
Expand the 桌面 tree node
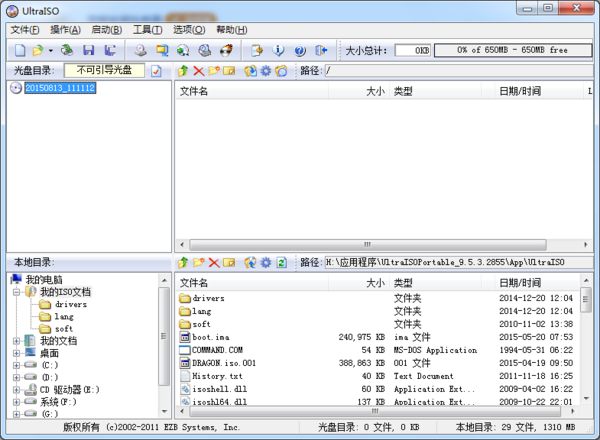click(16, 353)
